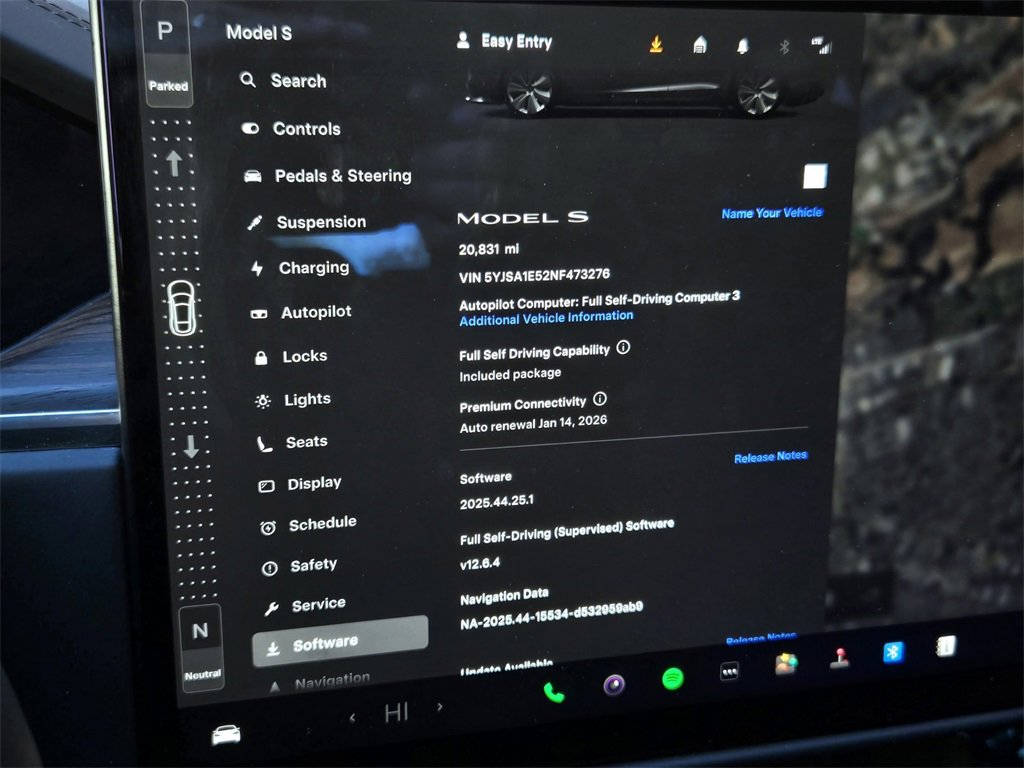Screen dimensions: 1024x768
Task: Open Additional Vehicle Information link
Action: [546, 318]
